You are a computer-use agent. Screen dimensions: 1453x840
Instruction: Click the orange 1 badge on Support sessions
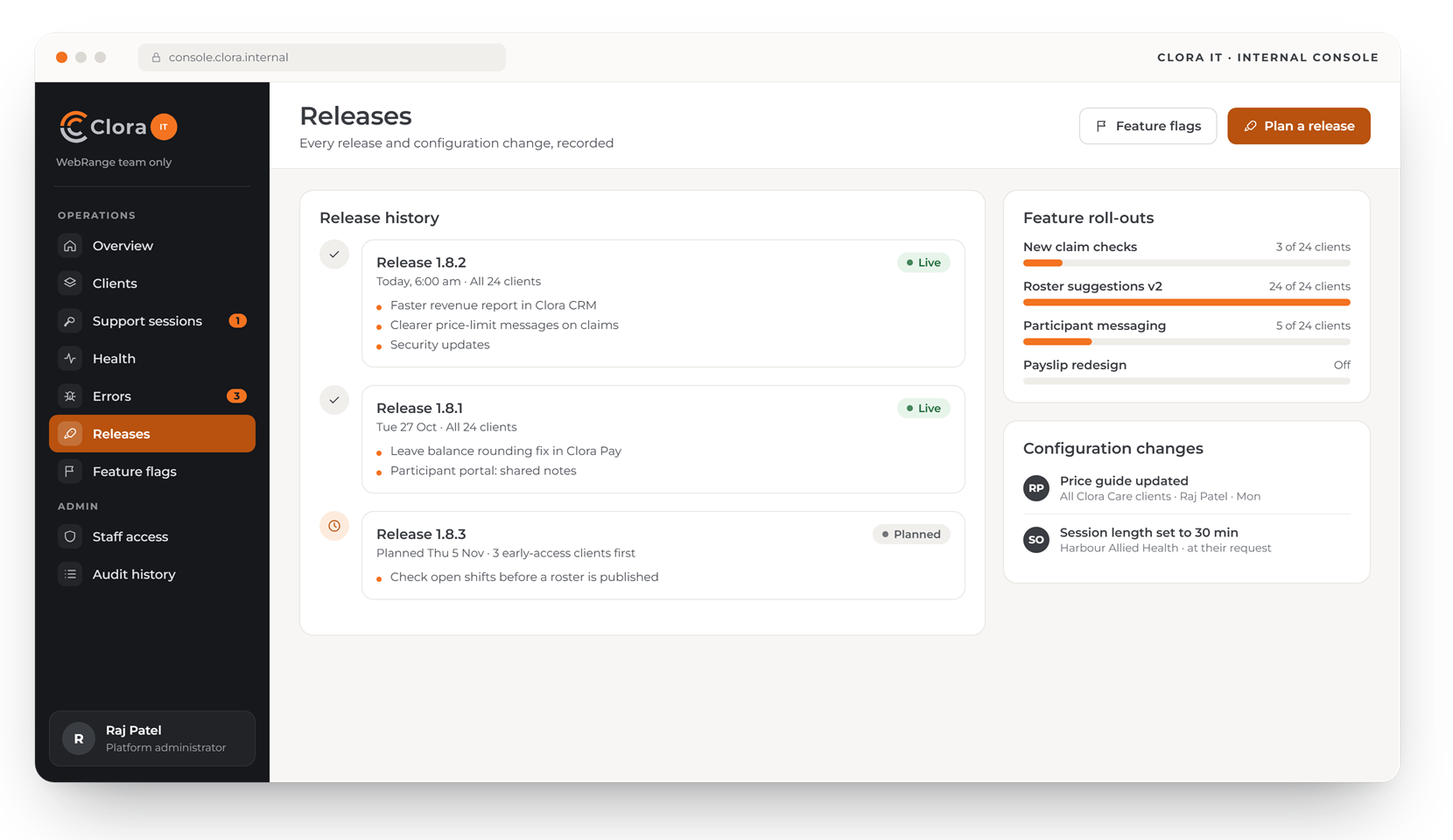coord(237,321)
